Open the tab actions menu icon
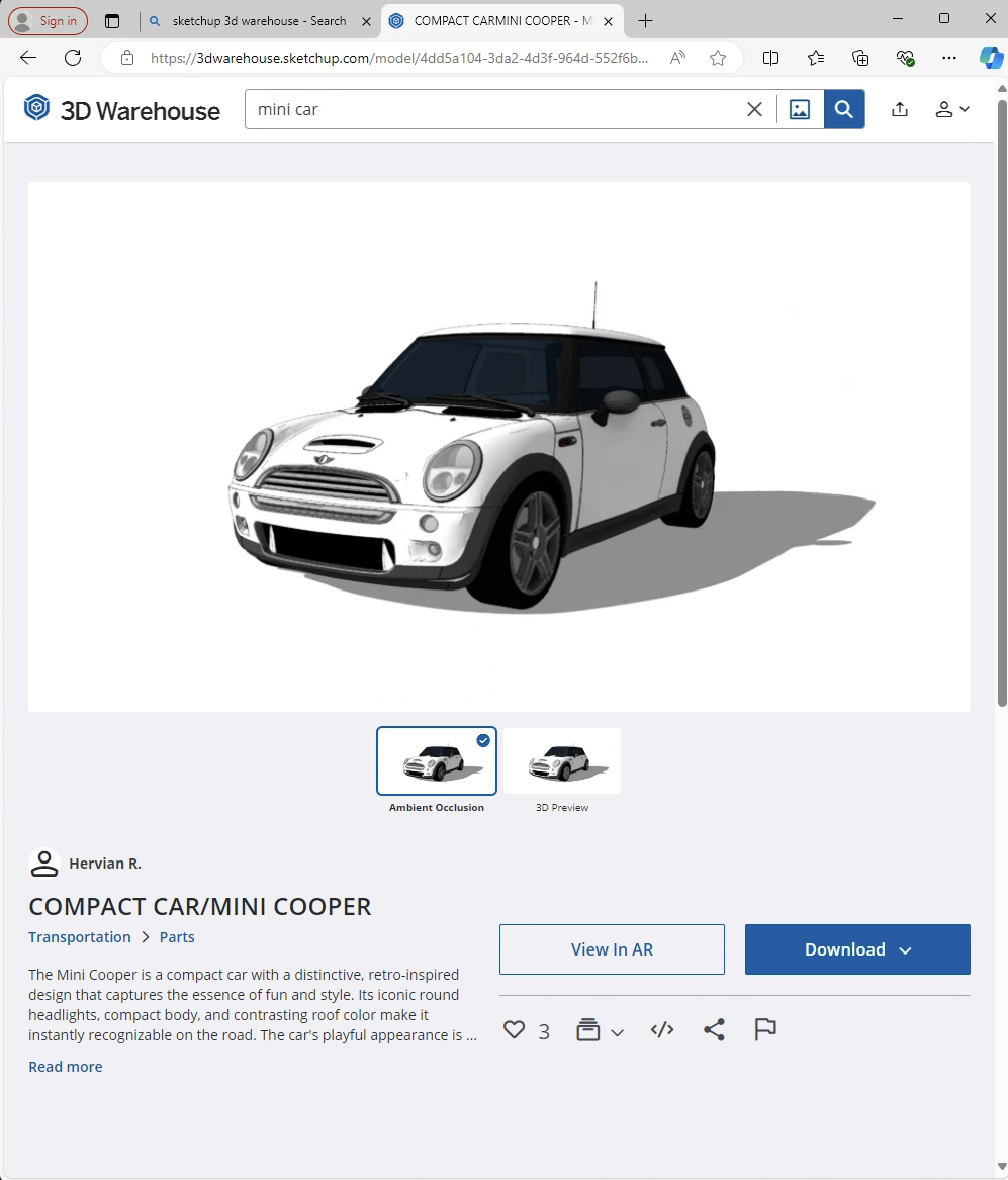1008x1180 pixels. click(112, 21)
